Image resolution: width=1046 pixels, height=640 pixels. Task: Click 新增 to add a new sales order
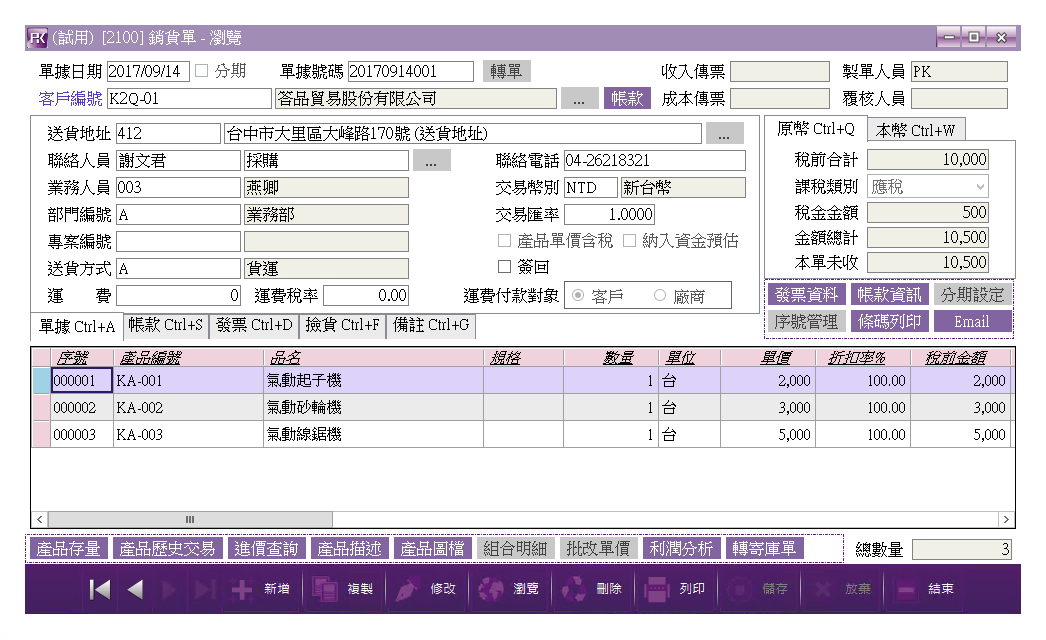pos(261,589)
